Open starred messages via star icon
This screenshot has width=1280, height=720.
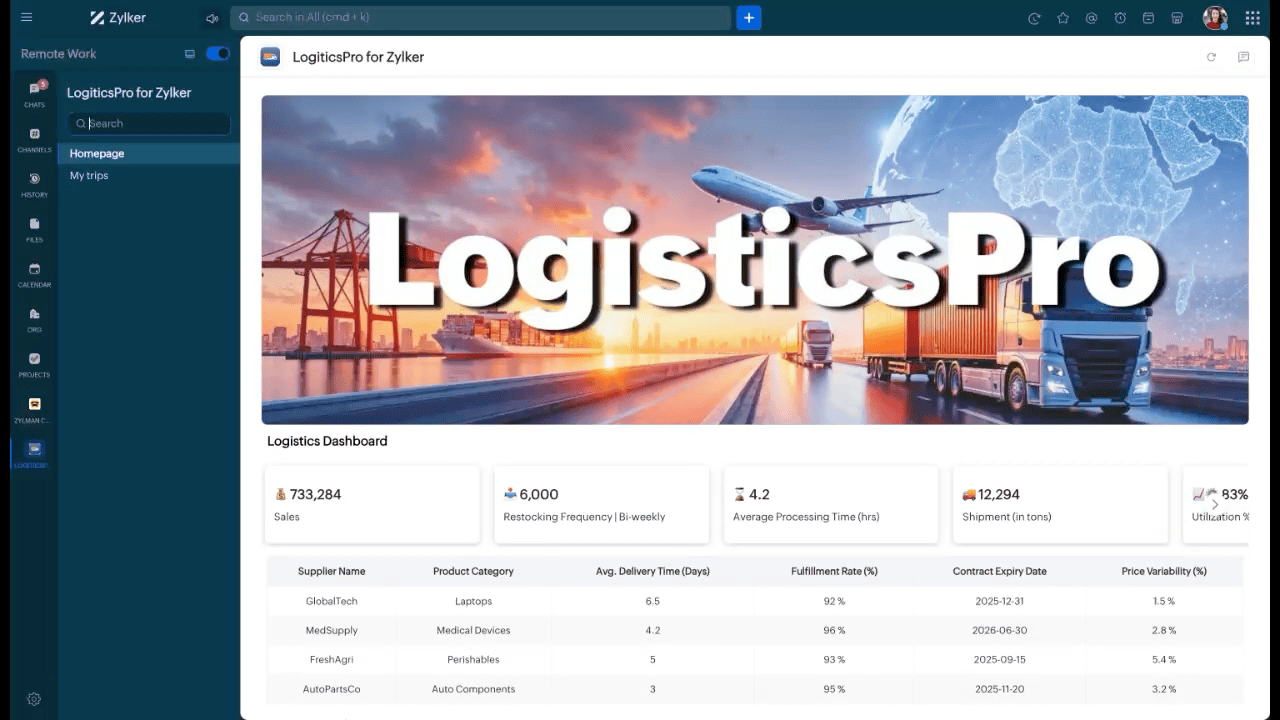coord(1063,18)
